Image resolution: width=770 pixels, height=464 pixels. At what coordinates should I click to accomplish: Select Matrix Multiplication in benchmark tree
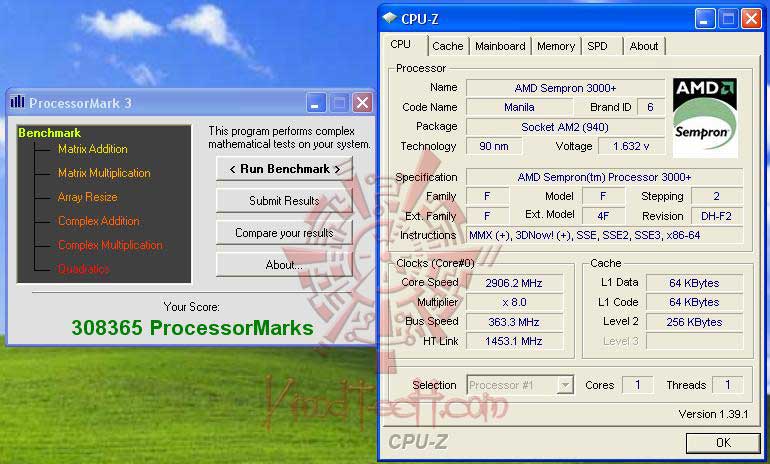pyautogui.click(x=104, y=173)
